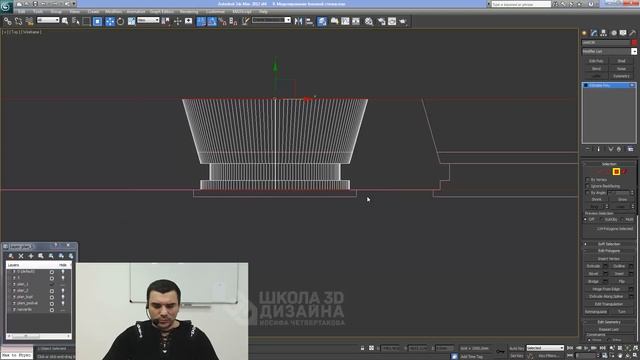The image size is (640, 360).
Task: Switch to the Hierarchy command panel tab
Action: 603,33
